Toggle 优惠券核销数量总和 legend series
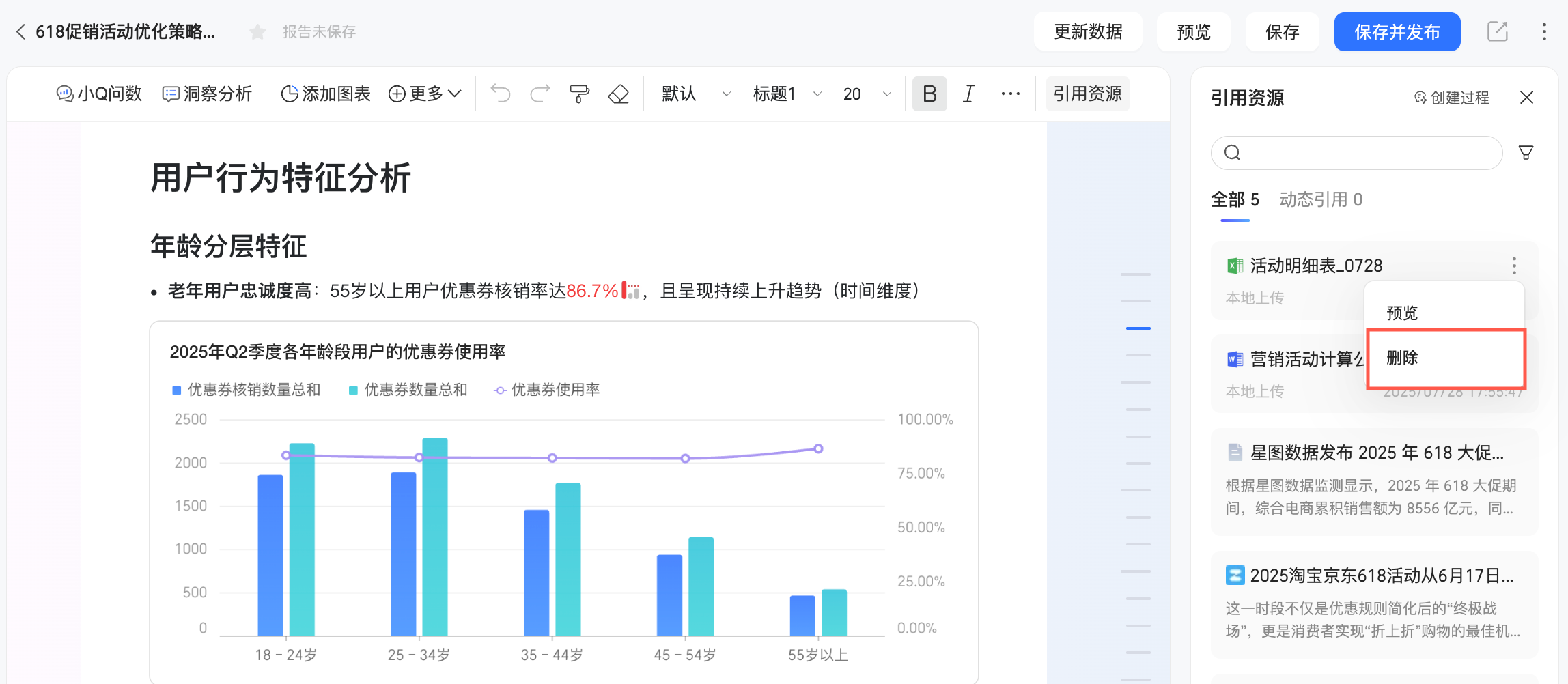This screenshot has width=1568, height=684. tap(246, 390)
